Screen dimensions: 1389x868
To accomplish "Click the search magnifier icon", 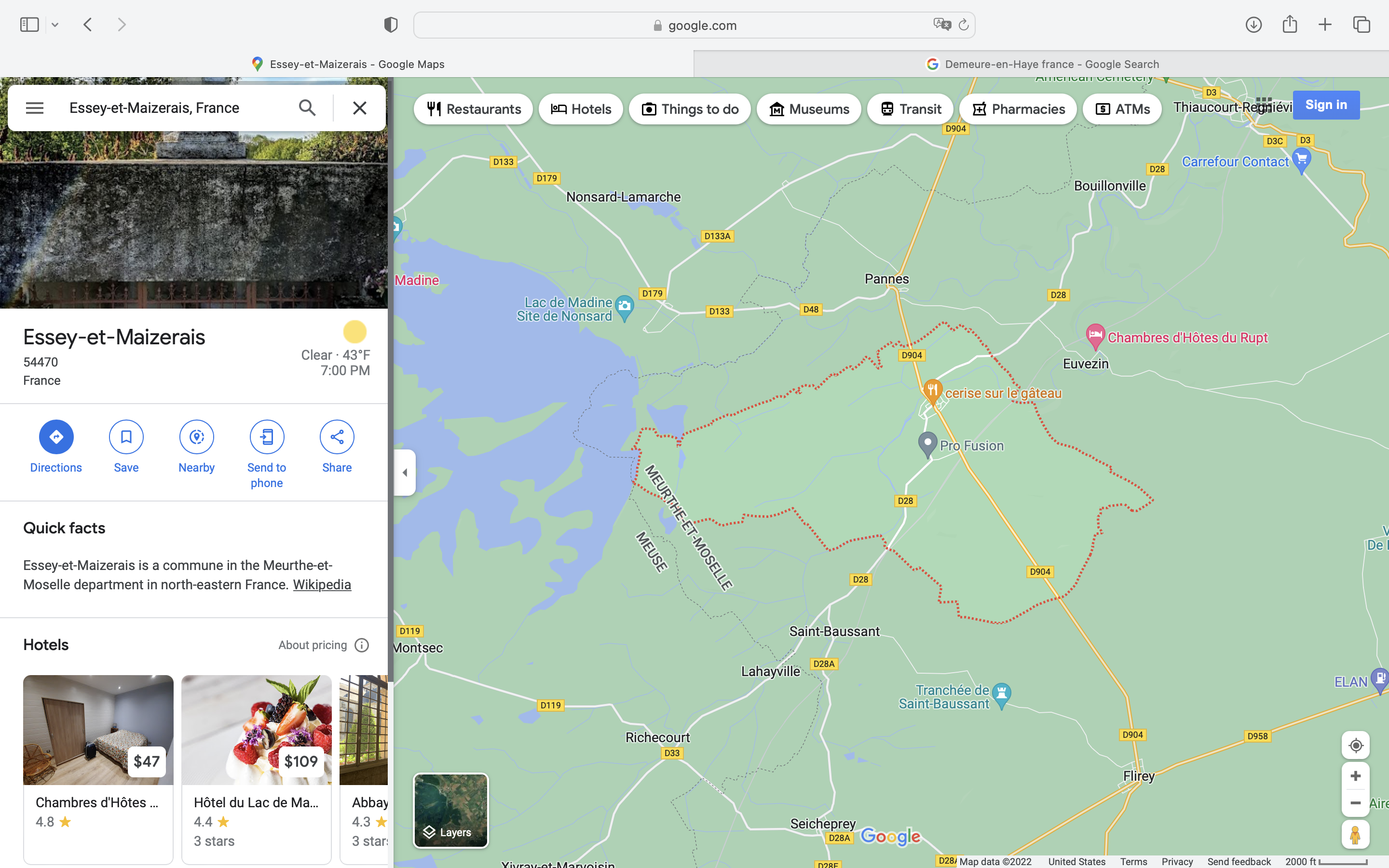I will pos(307,108).
